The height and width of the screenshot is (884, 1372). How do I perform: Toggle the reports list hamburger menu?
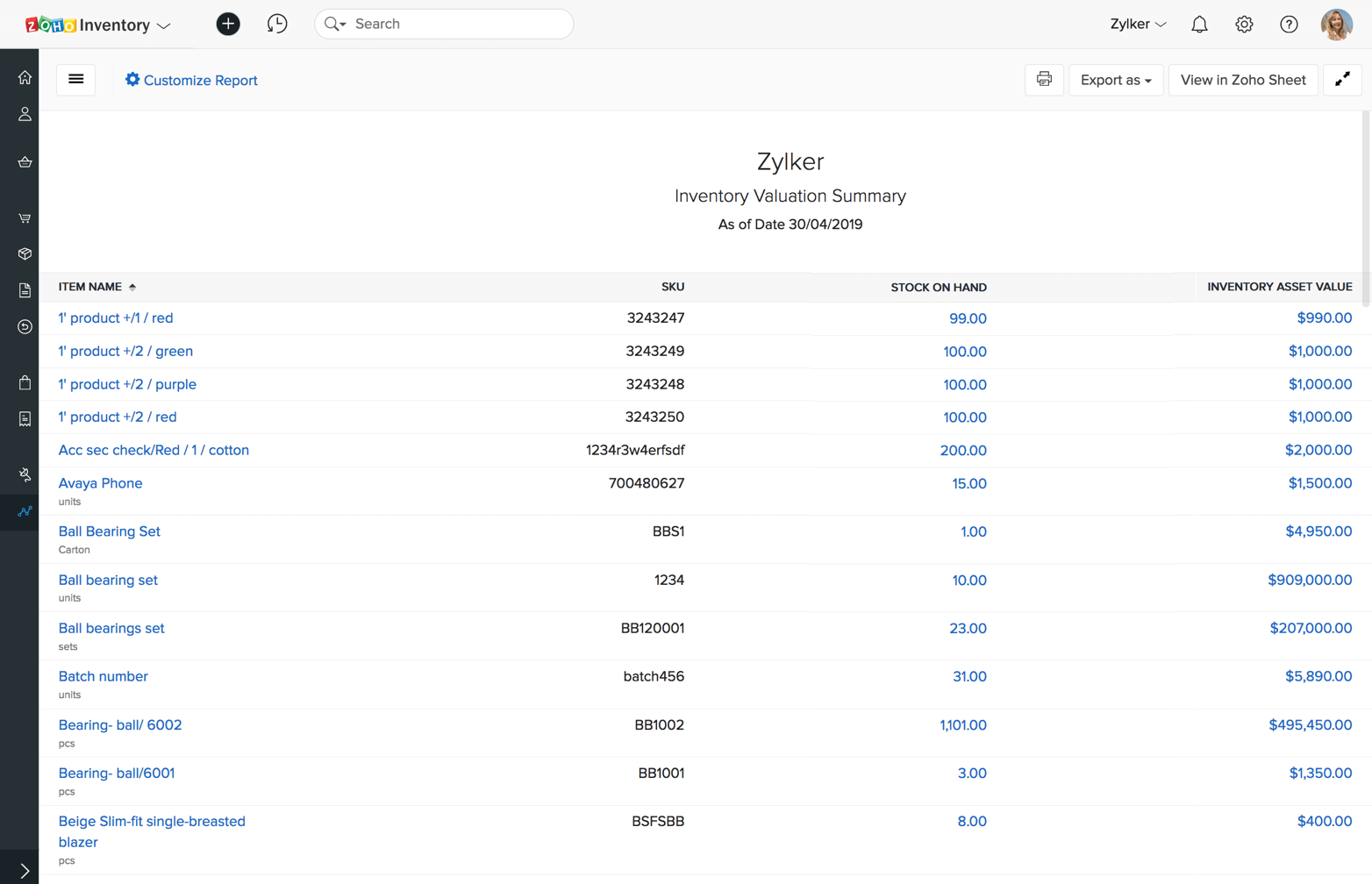click(76, 80)
